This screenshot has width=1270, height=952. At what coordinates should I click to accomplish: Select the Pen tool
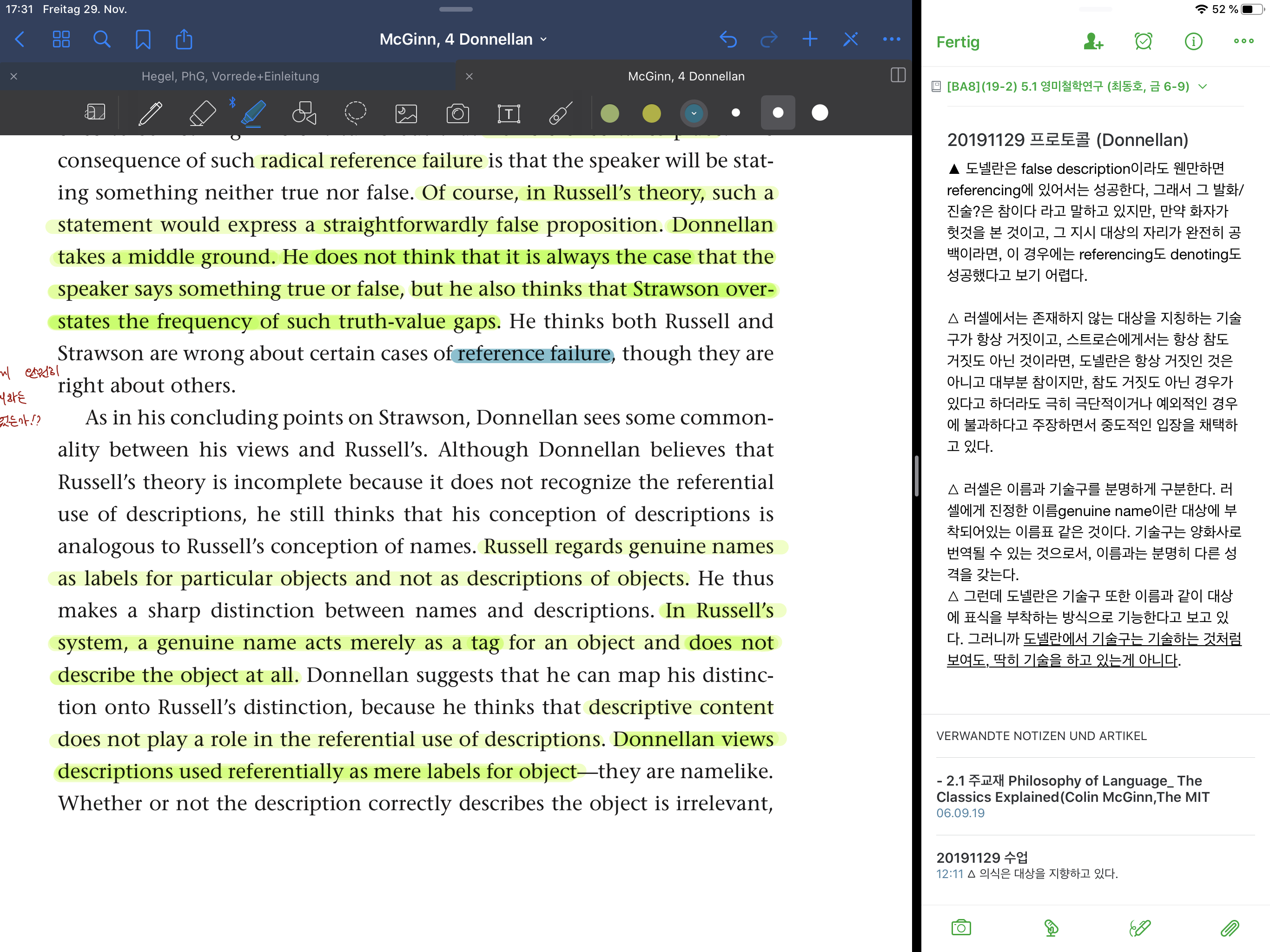tap(151, 113)
